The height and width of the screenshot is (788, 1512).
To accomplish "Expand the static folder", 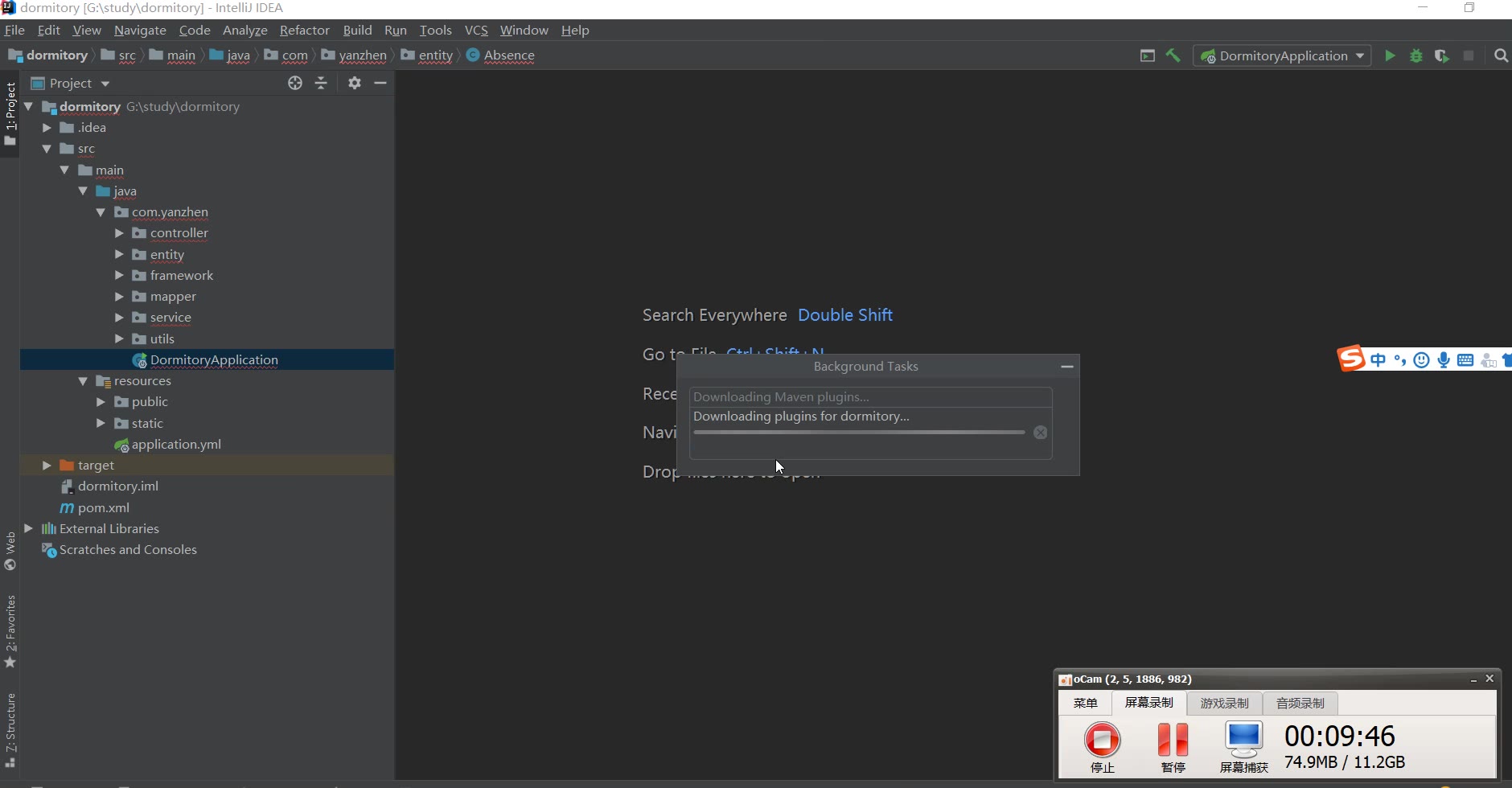I will coord(101,423).
